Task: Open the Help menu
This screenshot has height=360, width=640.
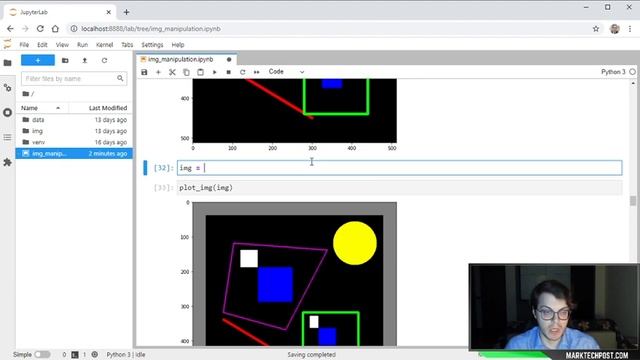Action: click(x=178, y=45)
